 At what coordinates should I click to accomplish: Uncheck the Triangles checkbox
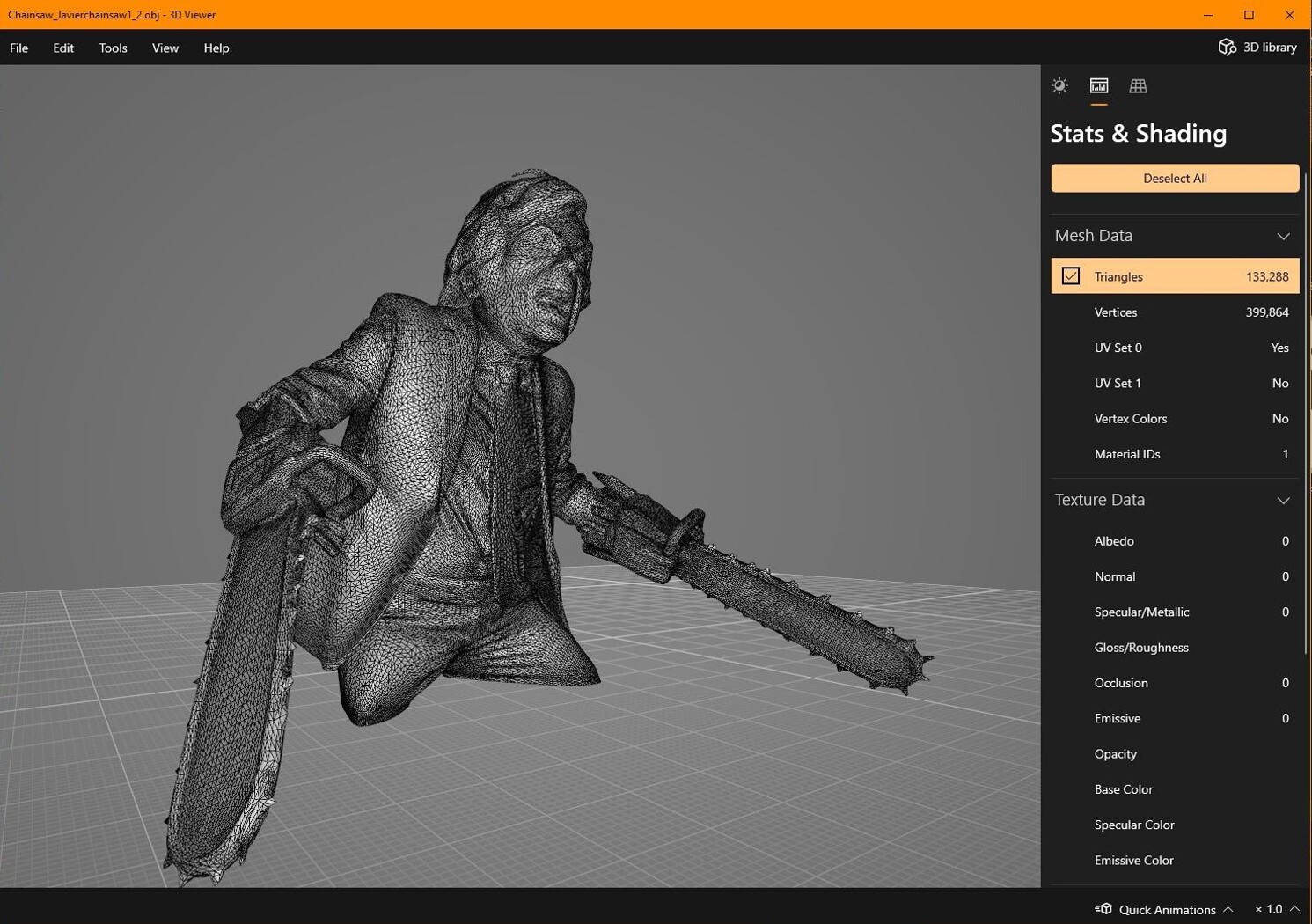coord(1071,276)
